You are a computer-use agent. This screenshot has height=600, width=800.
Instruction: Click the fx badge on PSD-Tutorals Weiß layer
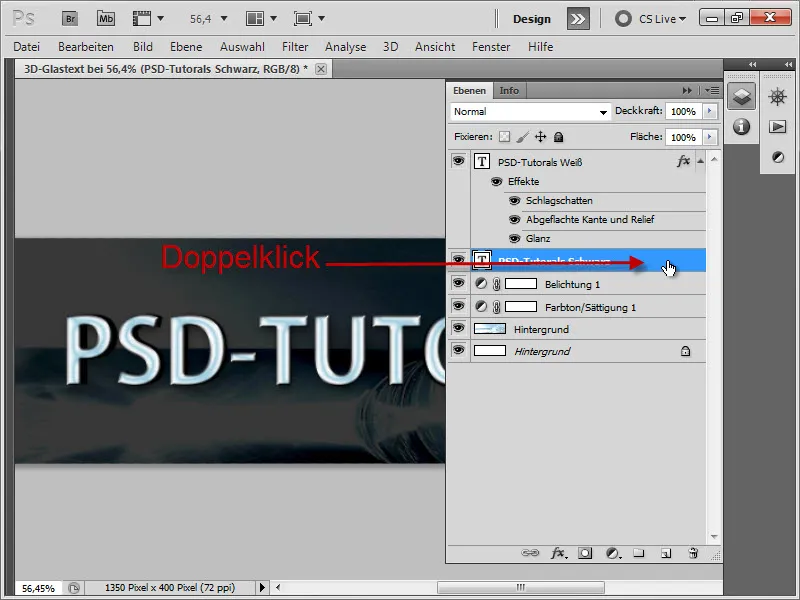coord(683,161)
